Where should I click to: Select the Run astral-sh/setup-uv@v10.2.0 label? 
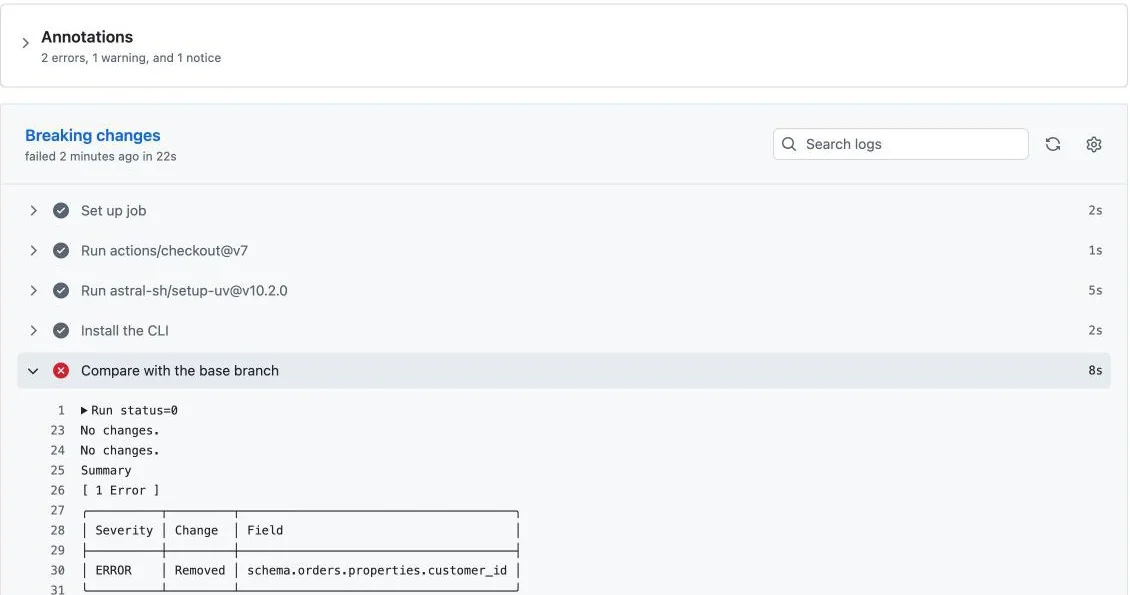click(184, 290)
